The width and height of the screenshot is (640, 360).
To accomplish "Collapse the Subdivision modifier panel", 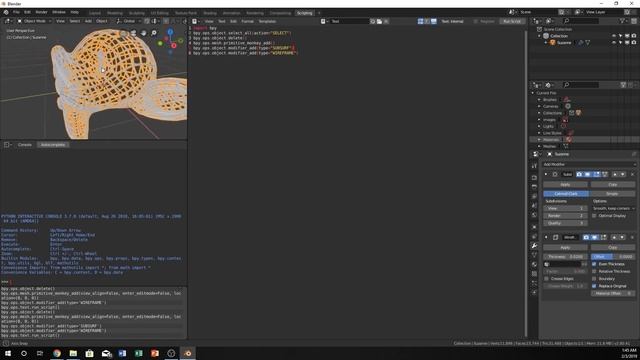I will coord(546,175).
